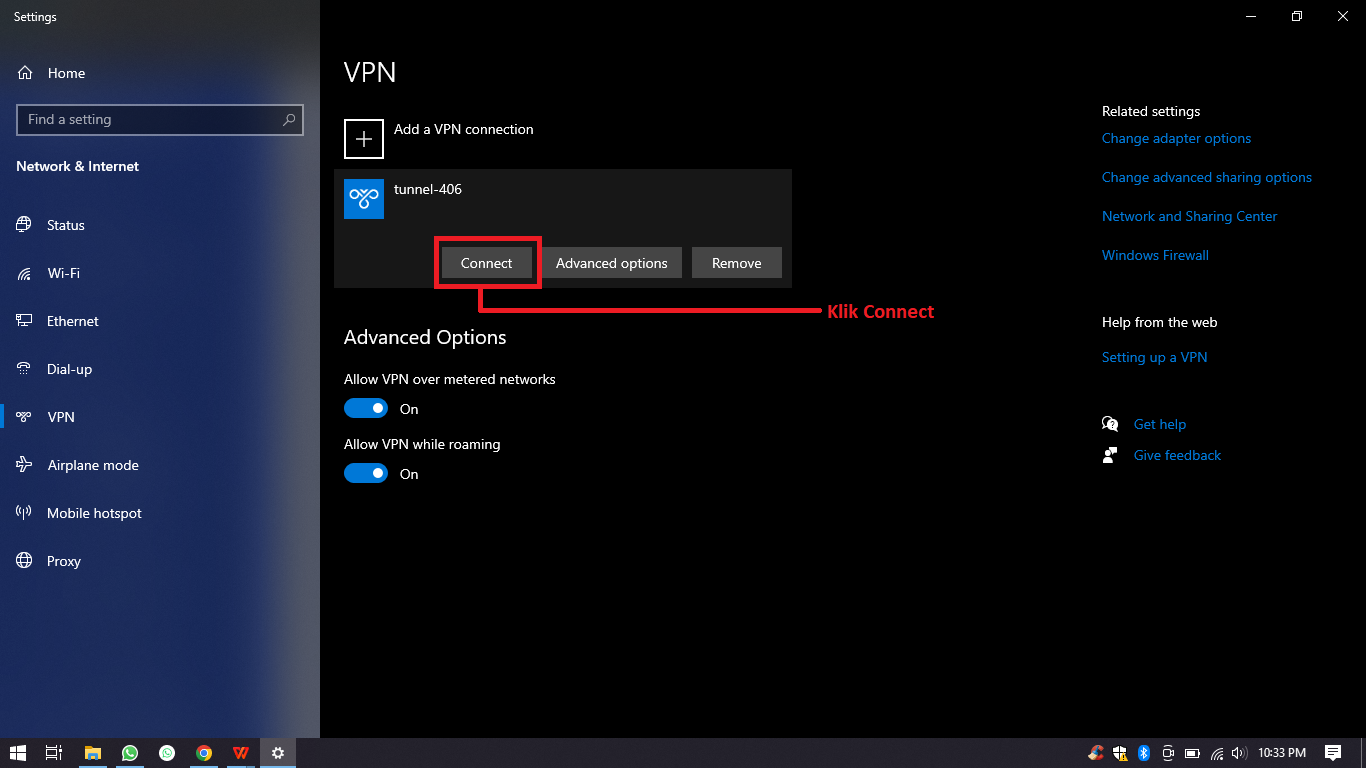Open the 10:33 PM clock flyout
This screenshot has width=1366, height=768.
tap(1282, 753)
